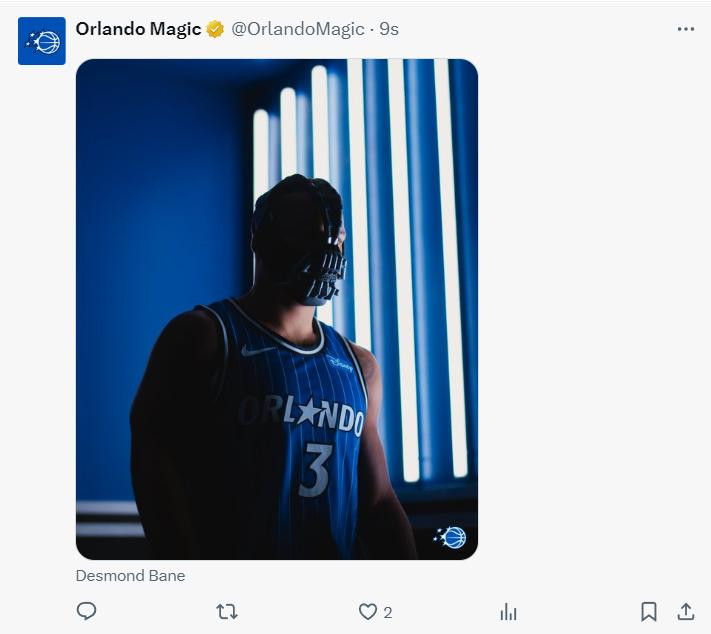Click the jersey number 3 in photo
711x634 pixels.
tap(314, 470)
